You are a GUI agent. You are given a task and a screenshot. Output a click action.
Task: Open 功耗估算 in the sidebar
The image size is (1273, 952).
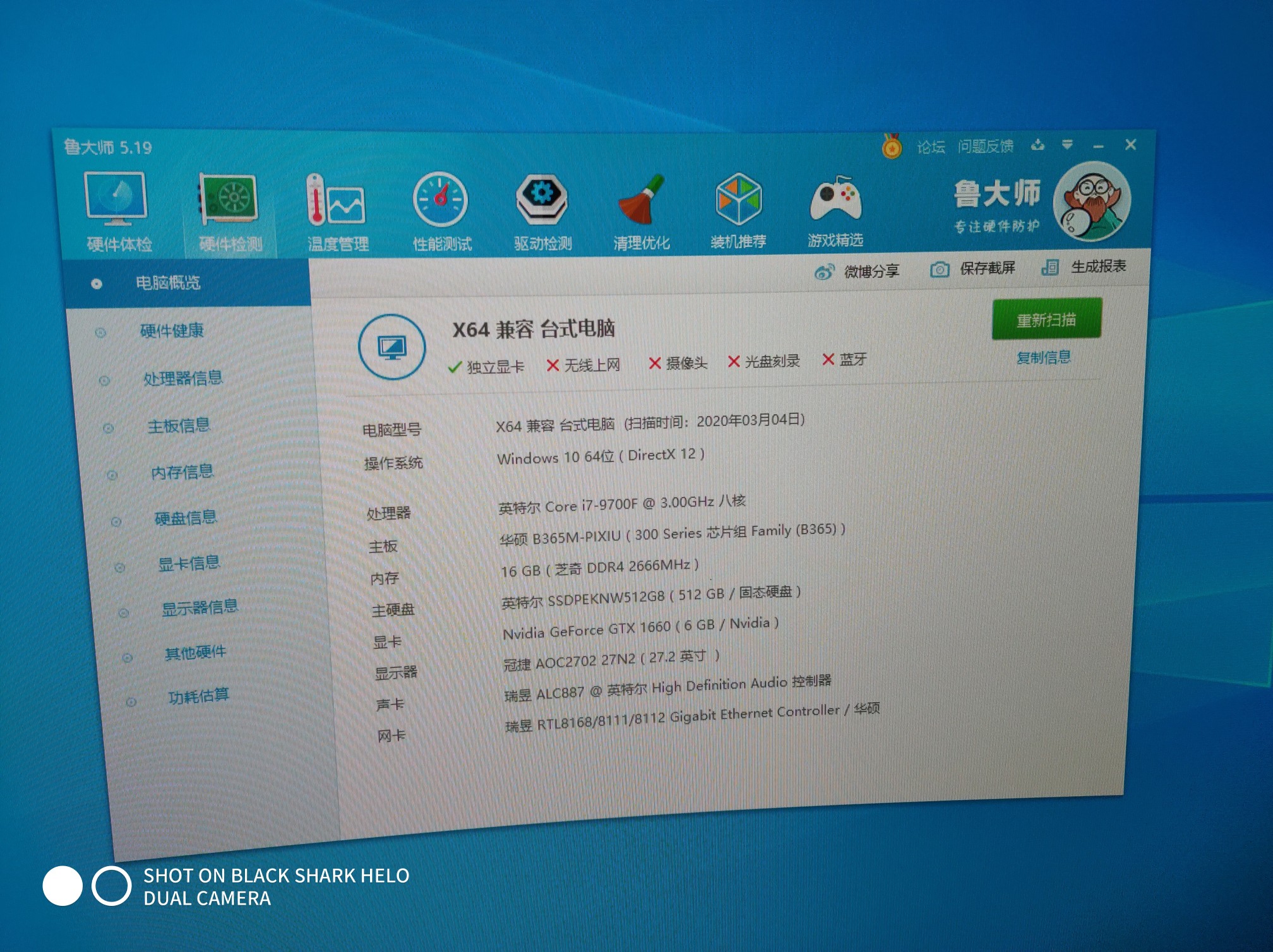[198, 696]
